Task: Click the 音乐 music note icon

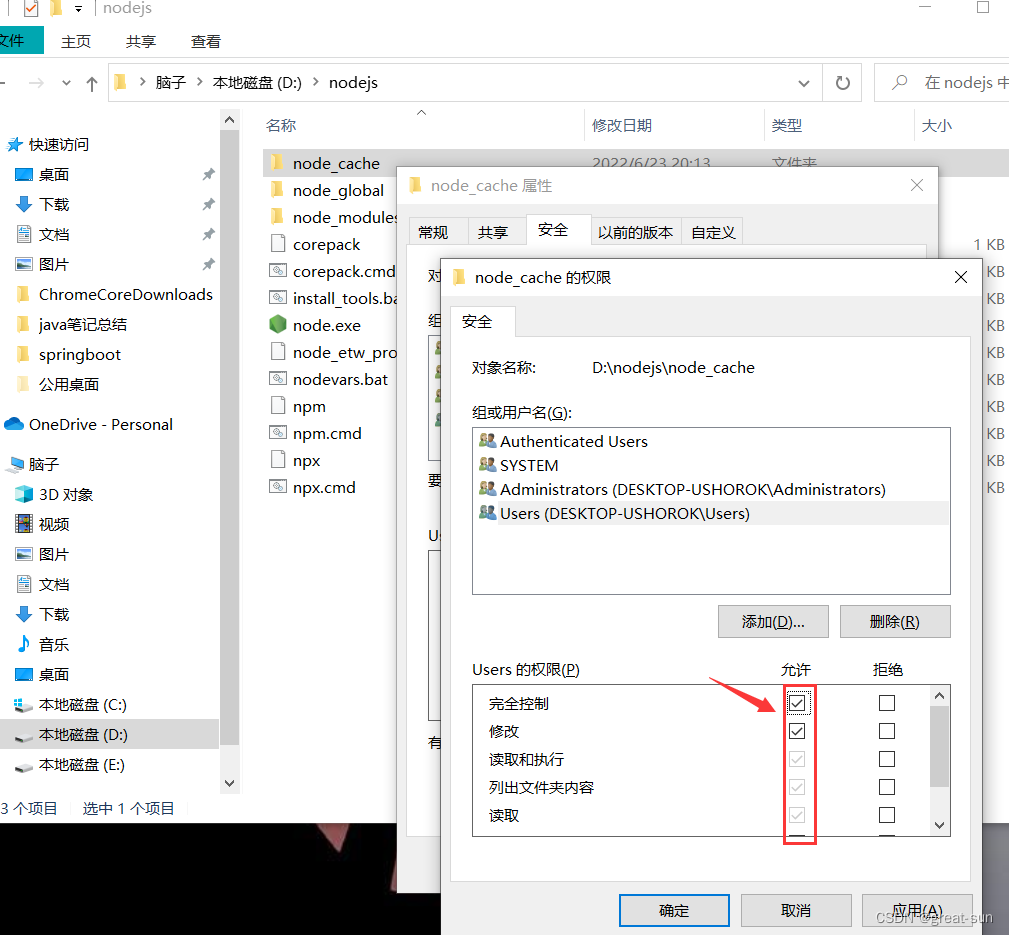Action: pos(24,644)
